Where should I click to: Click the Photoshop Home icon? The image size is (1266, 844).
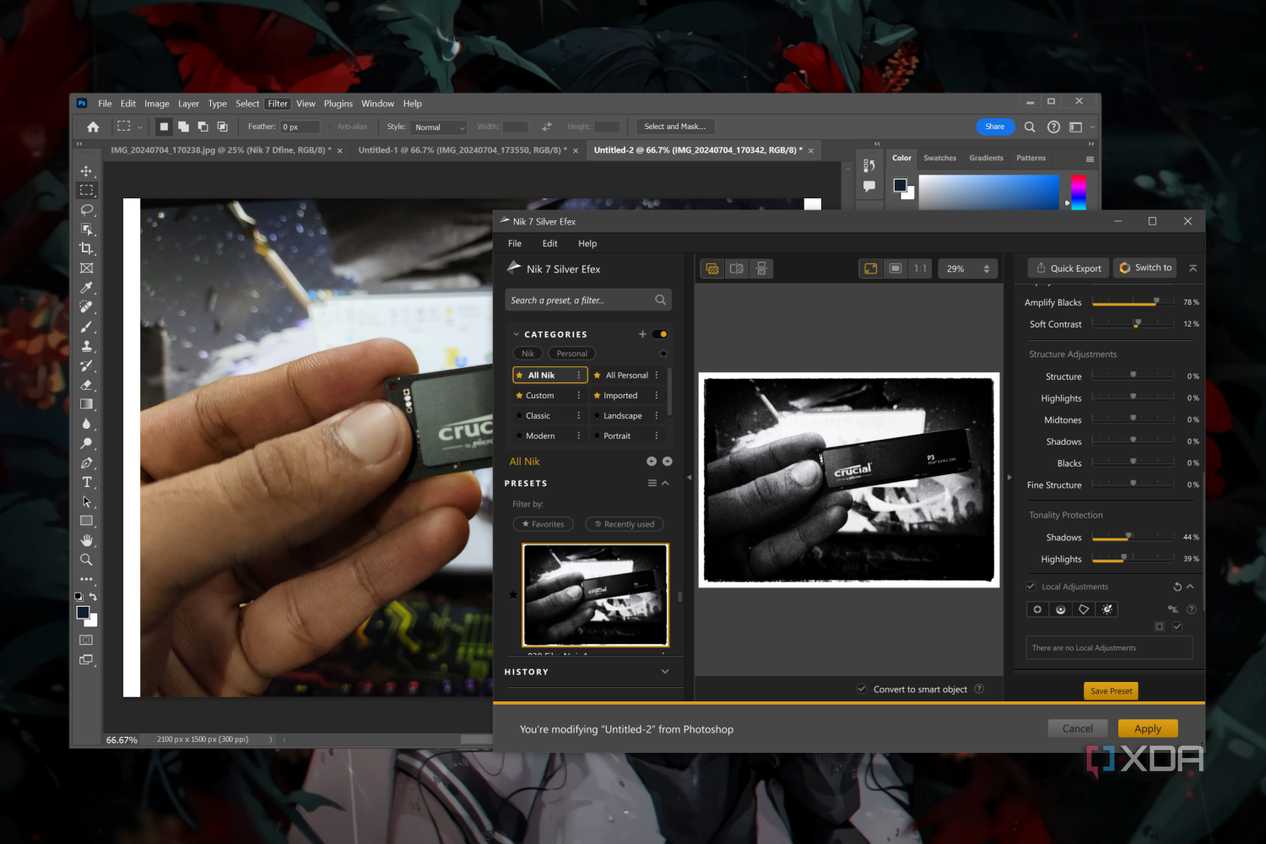click(93, 127)
